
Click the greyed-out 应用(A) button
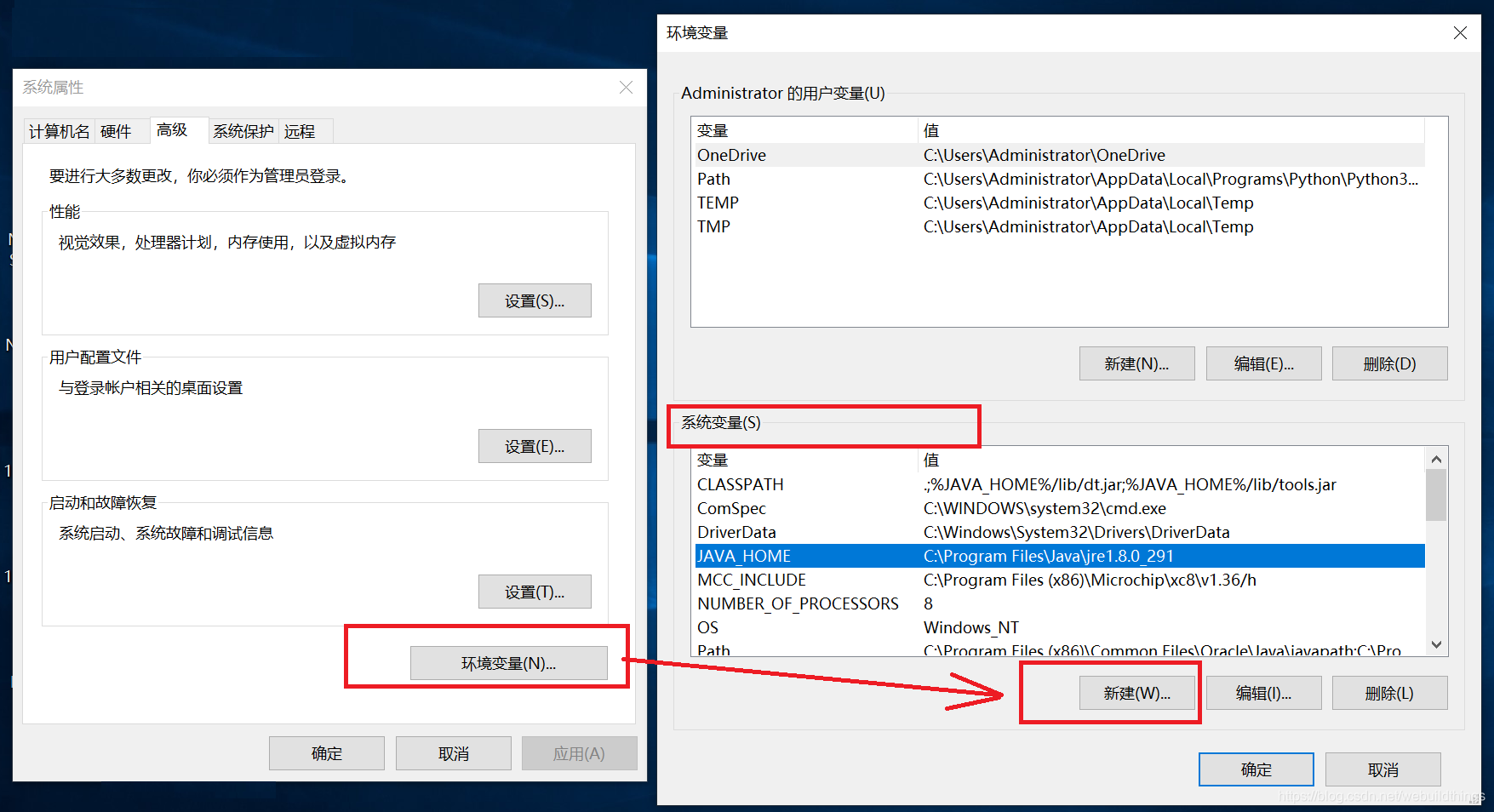(580, 753)
